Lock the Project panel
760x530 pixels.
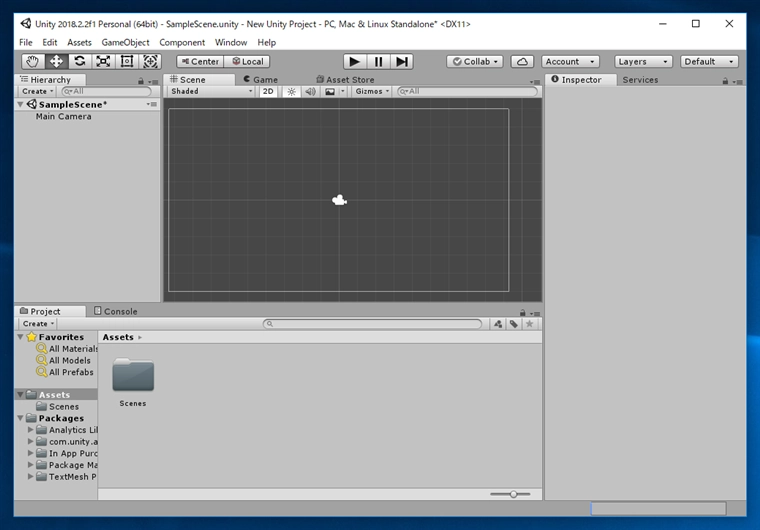coord(522,313)
